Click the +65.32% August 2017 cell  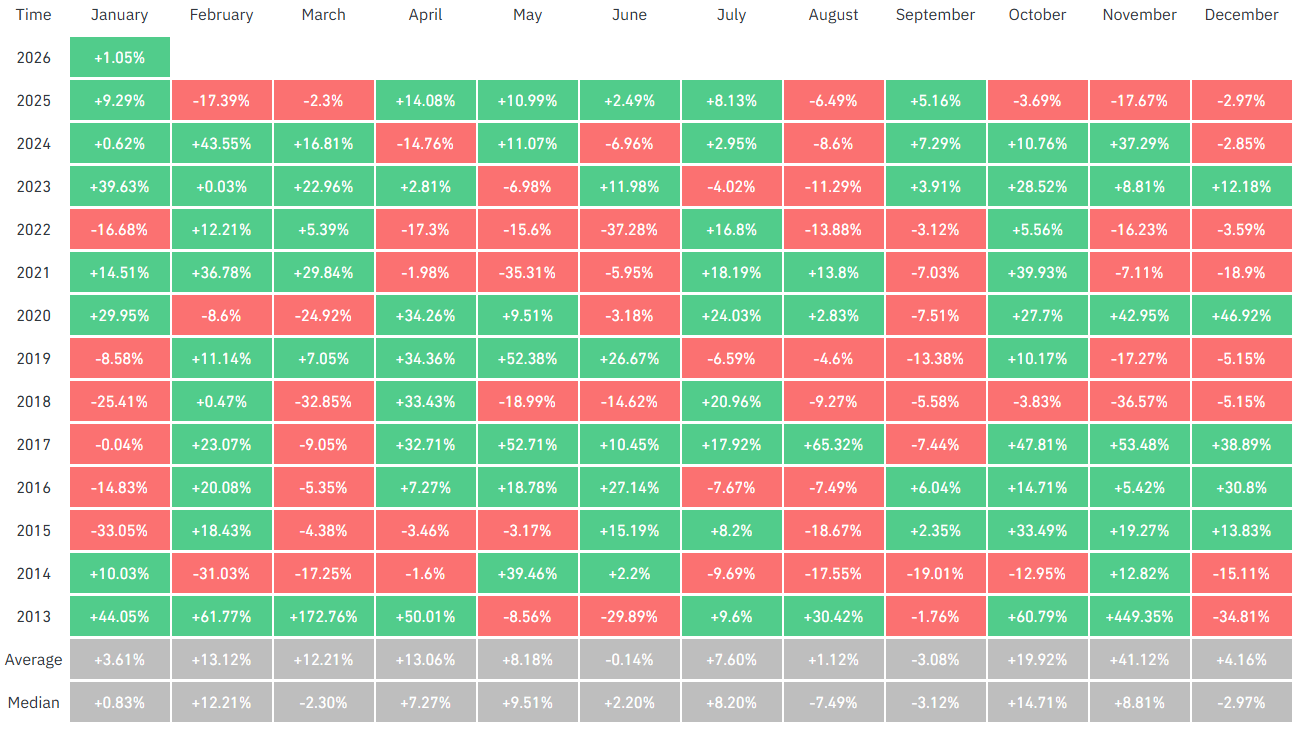point(833,445)
